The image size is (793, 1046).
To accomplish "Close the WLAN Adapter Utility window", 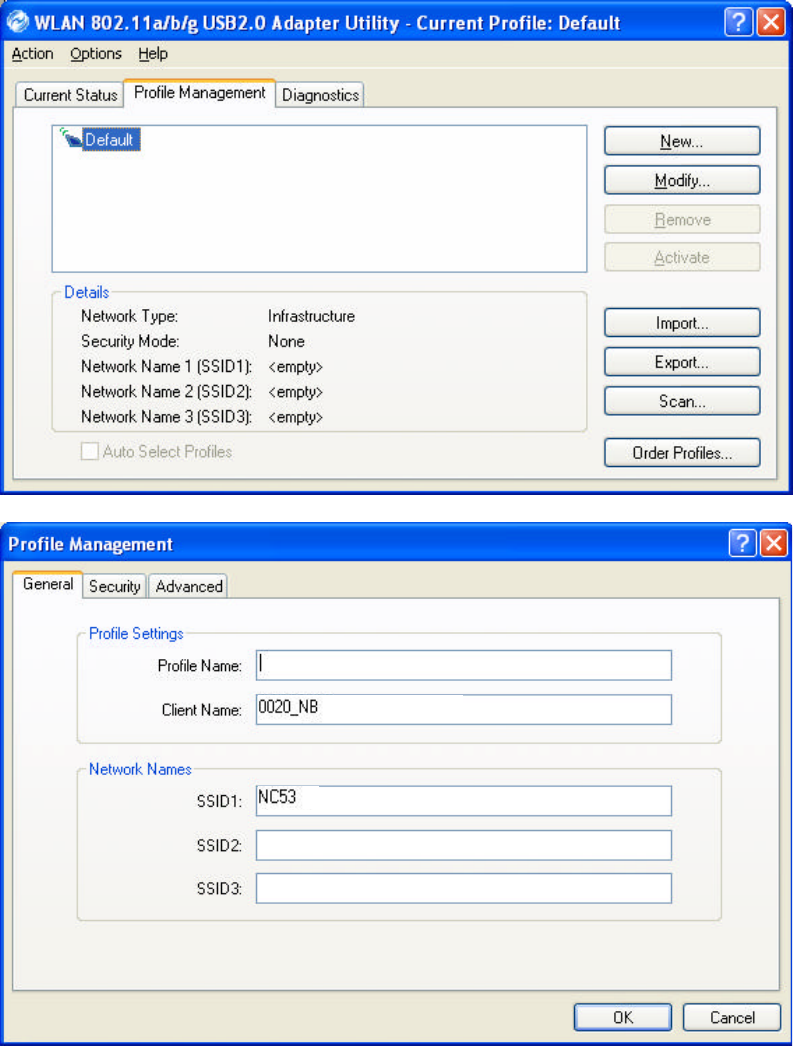I will [772, 22].
